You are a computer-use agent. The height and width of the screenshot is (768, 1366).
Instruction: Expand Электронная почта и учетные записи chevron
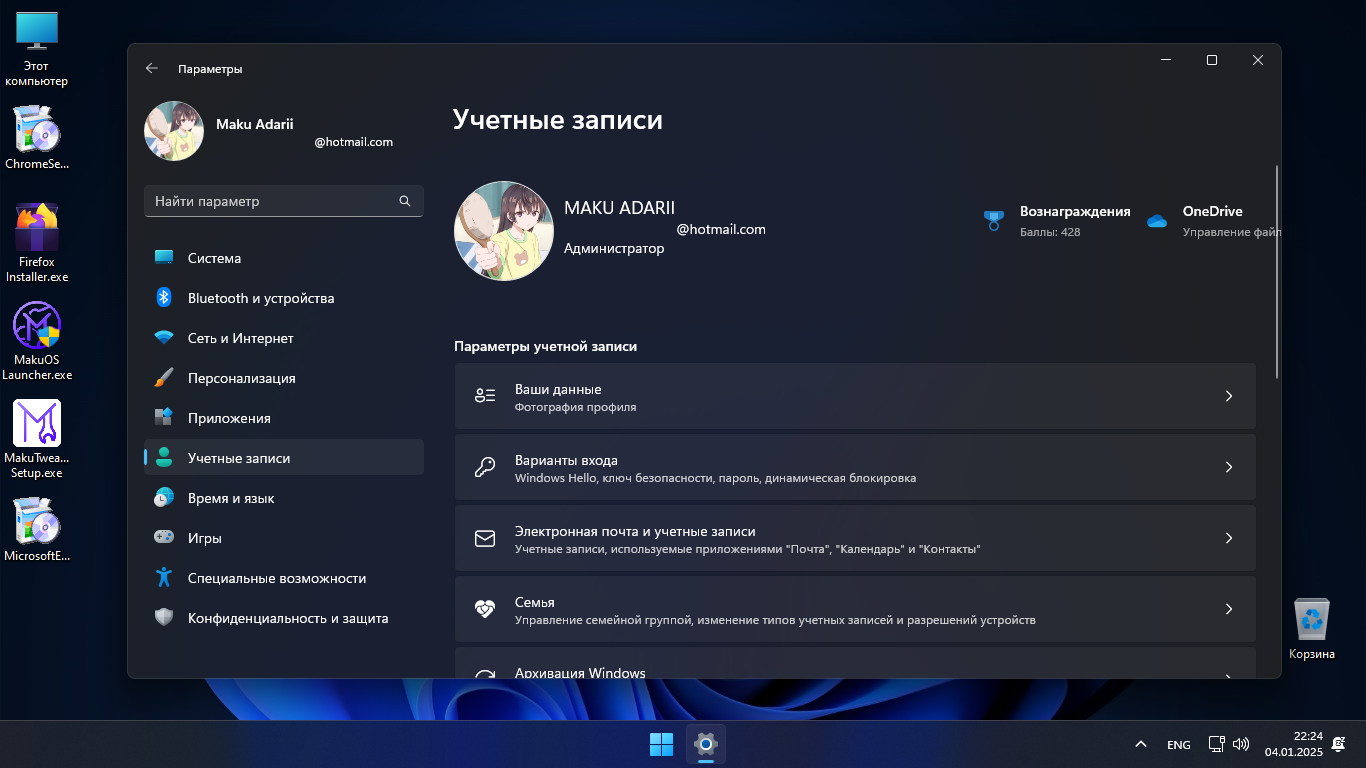(x=1229, y=538)
